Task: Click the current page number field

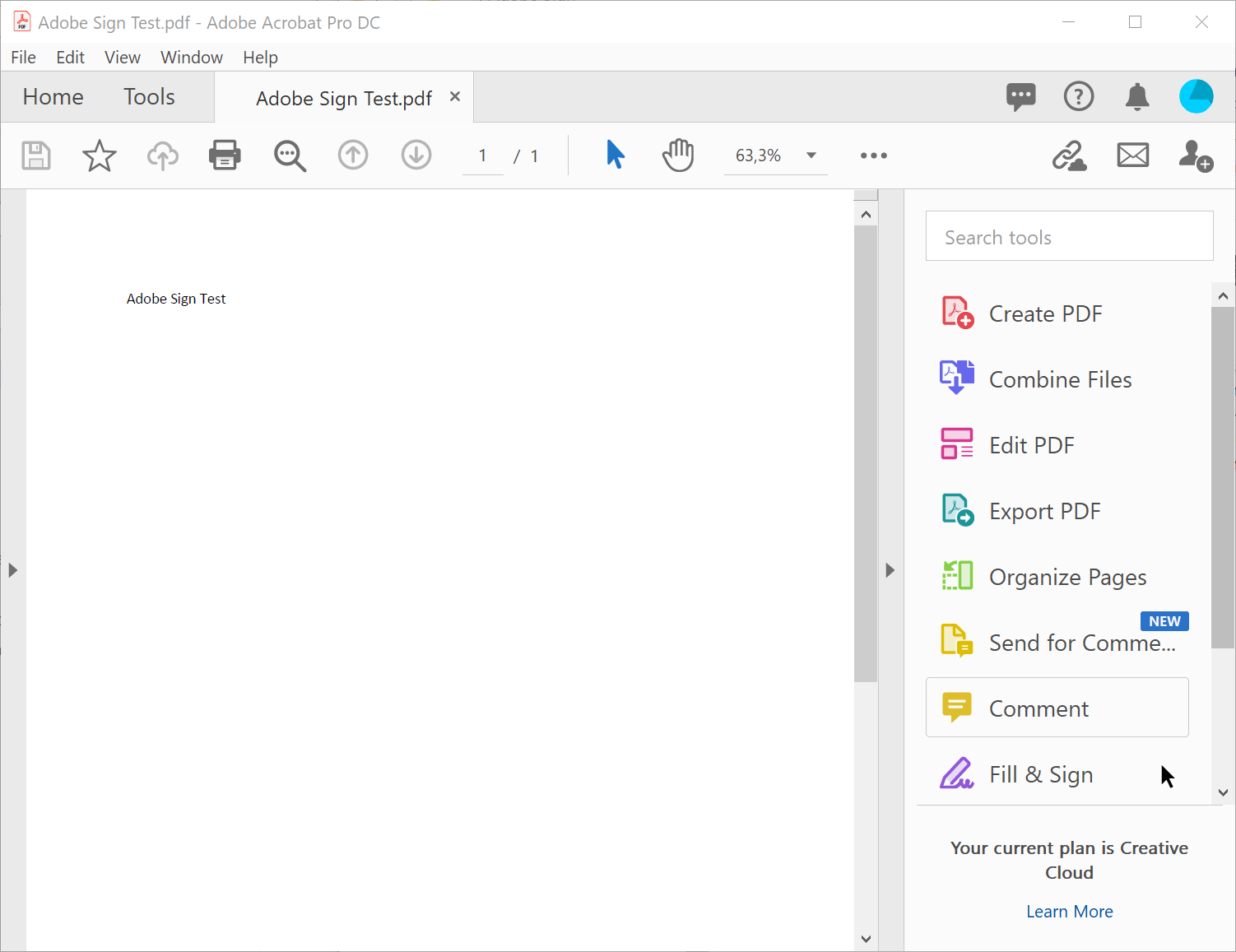Action: tap(483, 156)
